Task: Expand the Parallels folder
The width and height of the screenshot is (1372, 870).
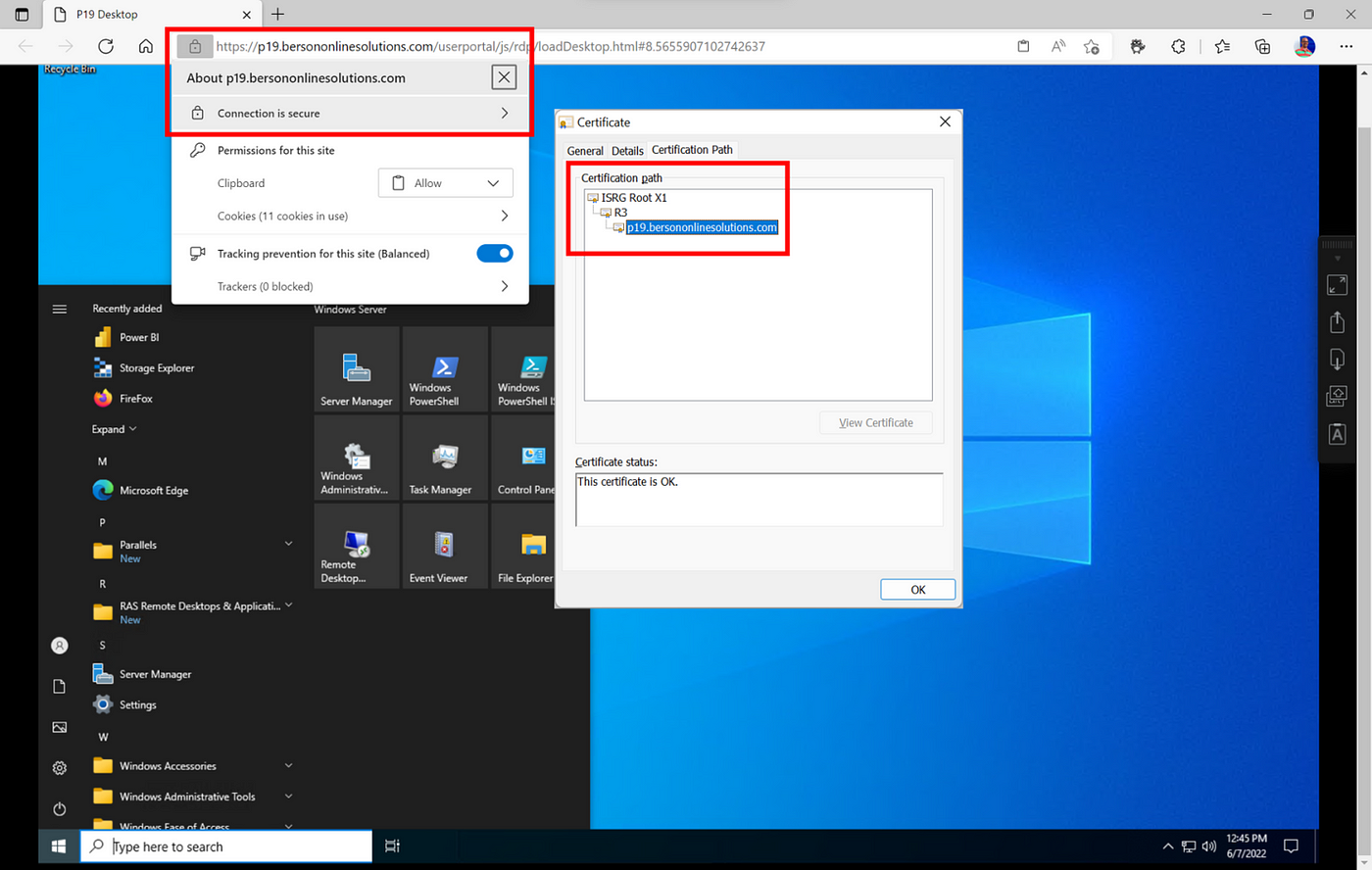Action: click(x=288, y=544)
